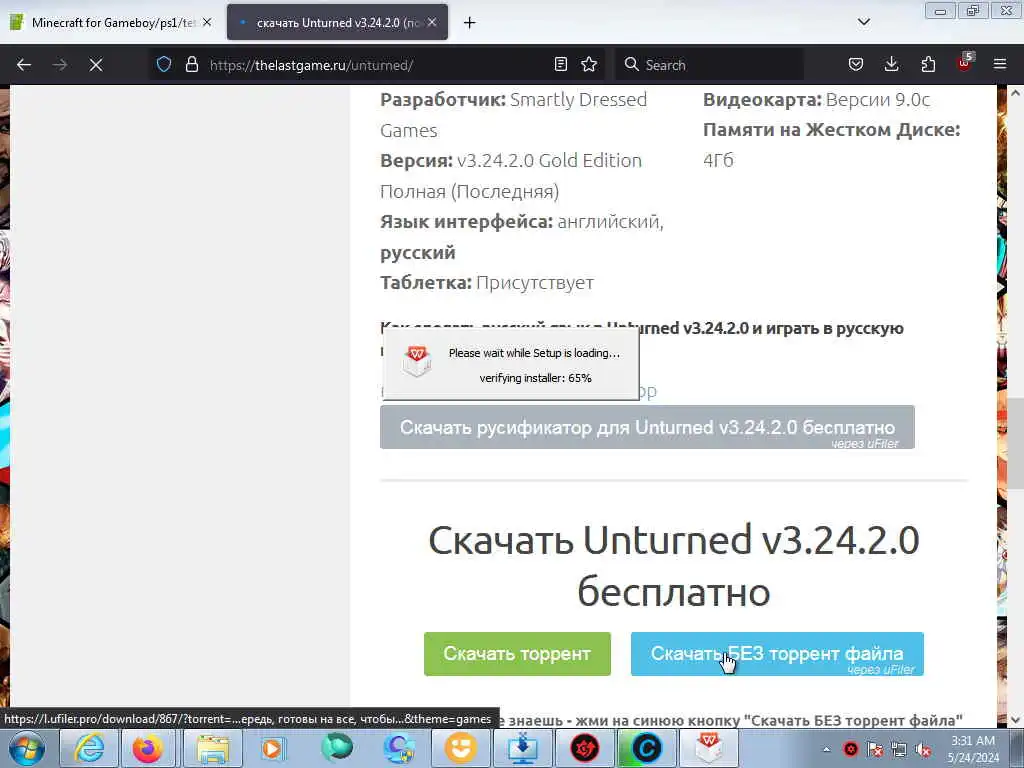Stop loading the page

coord(96,65)
